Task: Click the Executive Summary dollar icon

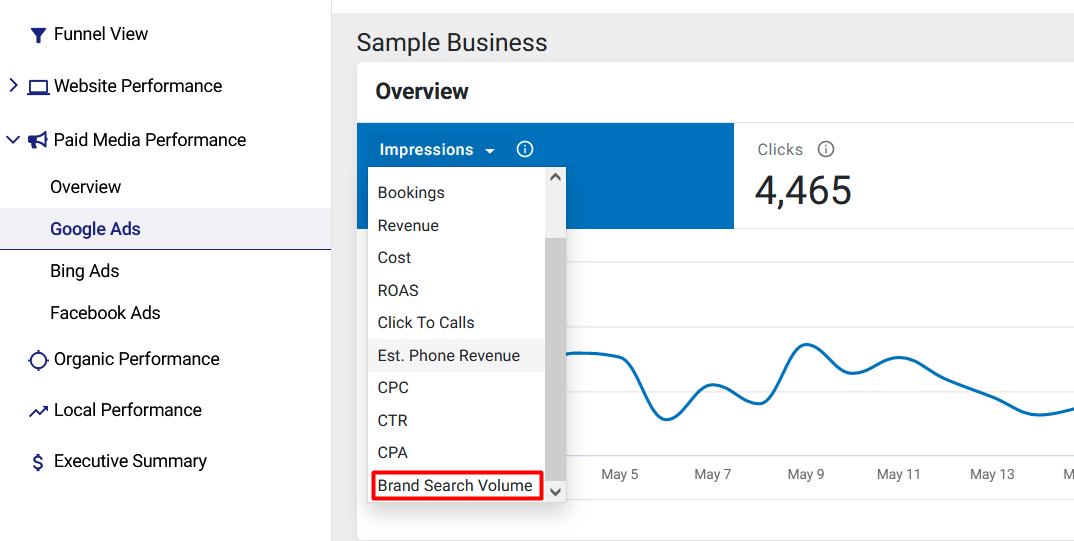Action: pos(38,462)
